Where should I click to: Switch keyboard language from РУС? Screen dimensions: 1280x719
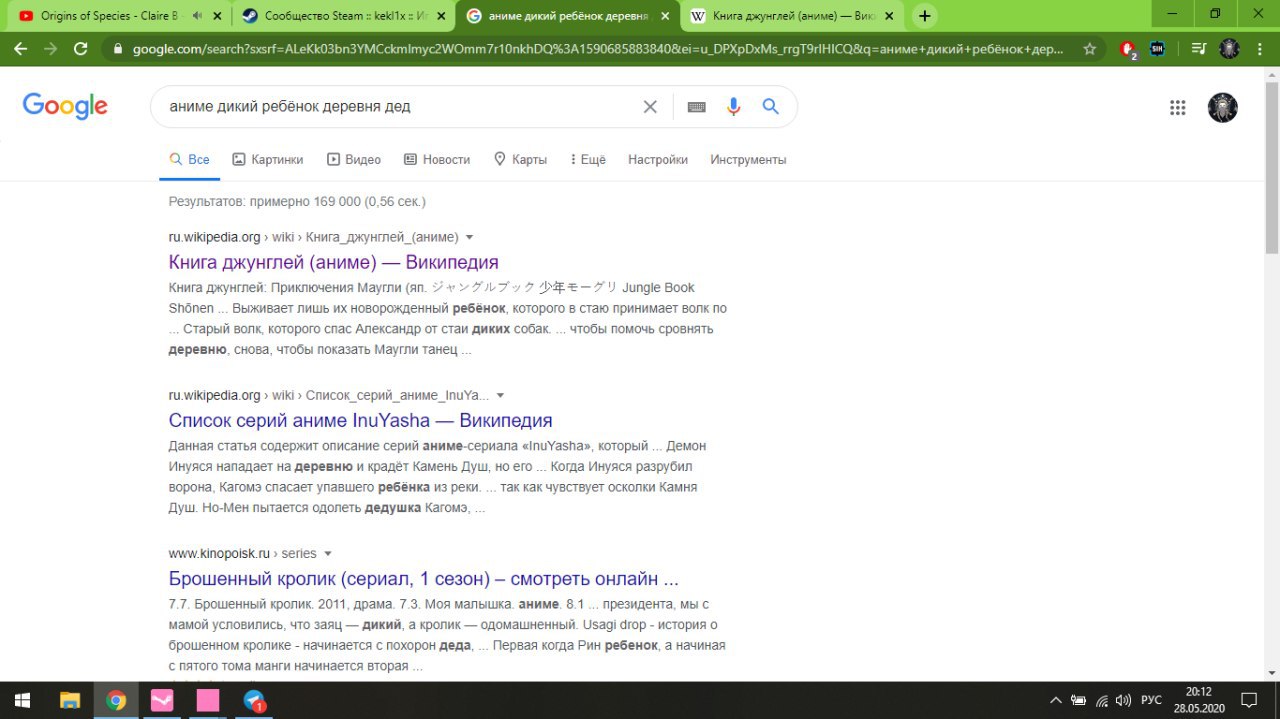click(1152, 701)
